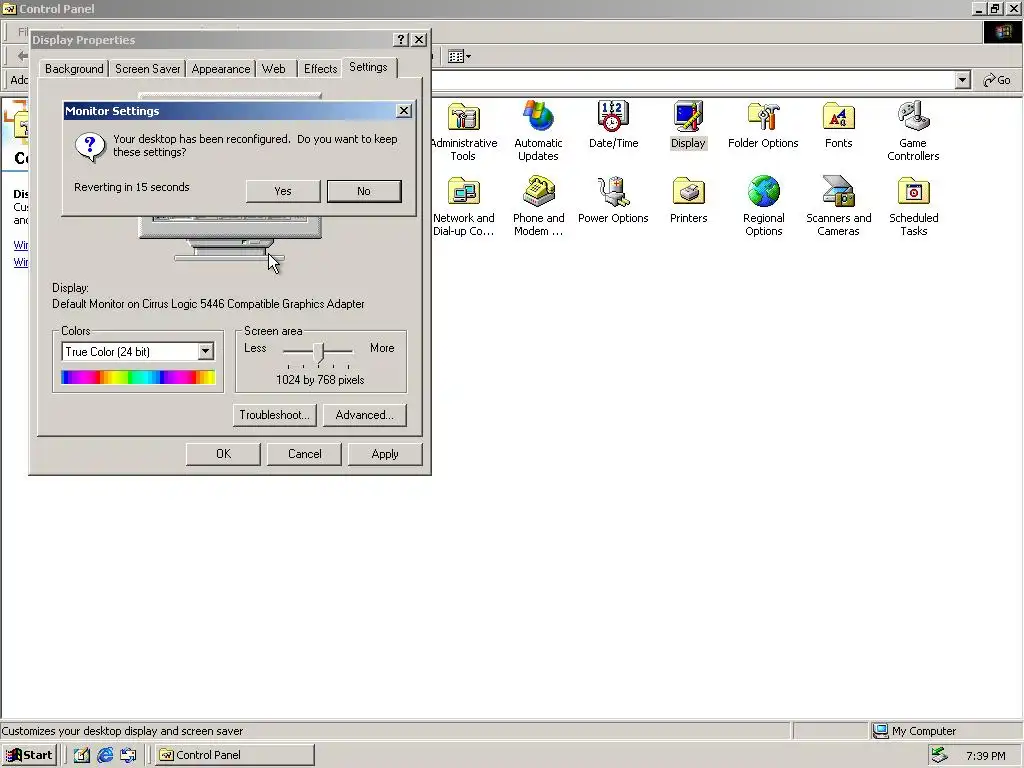Open the Printers folder icon
Viewport: 1024px width, 768px height.
click(x=688, y=199)
